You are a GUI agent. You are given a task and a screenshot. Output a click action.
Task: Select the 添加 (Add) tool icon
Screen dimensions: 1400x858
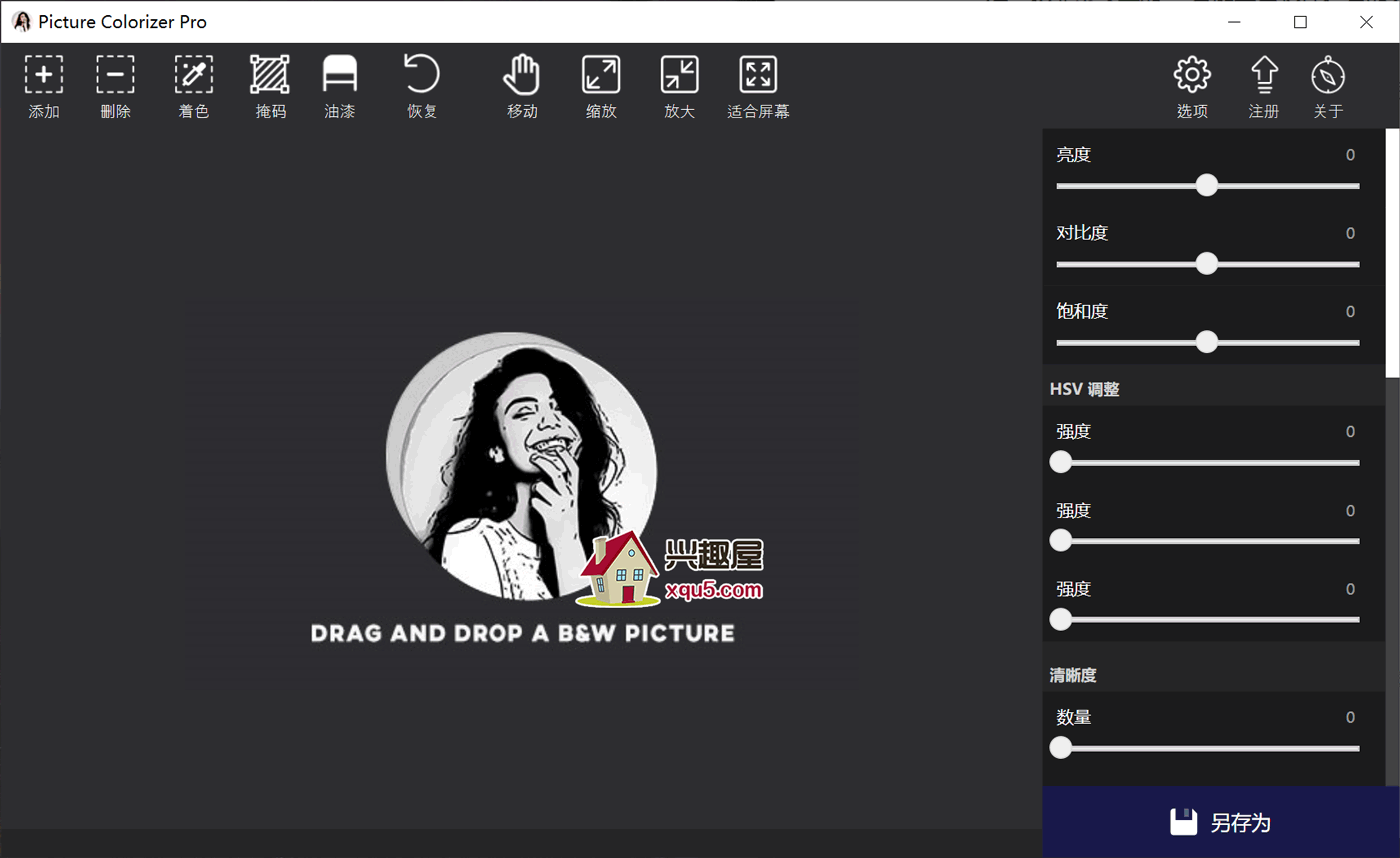tap(44, 75)
